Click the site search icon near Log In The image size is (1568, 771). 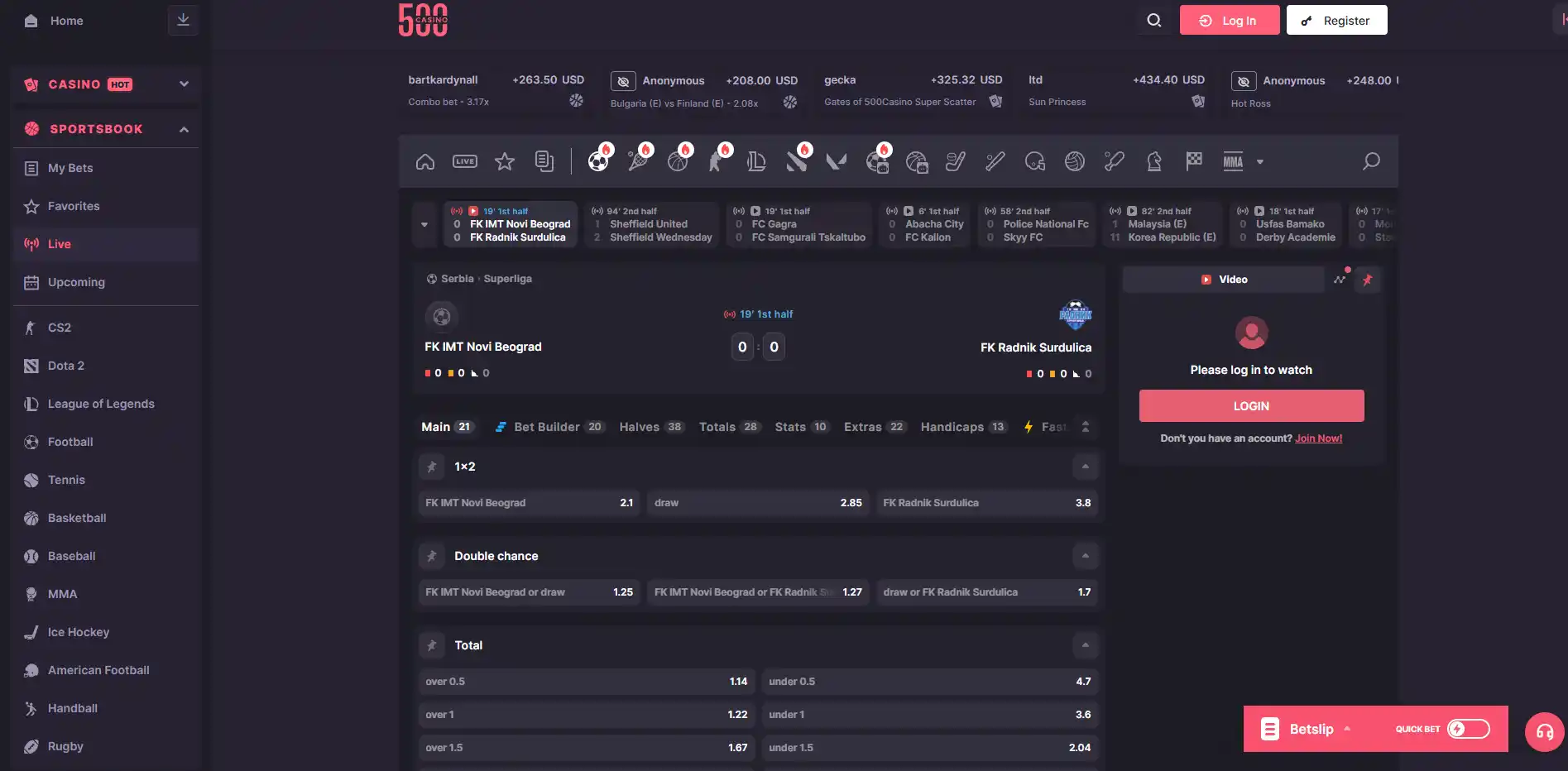[1154, 21]
